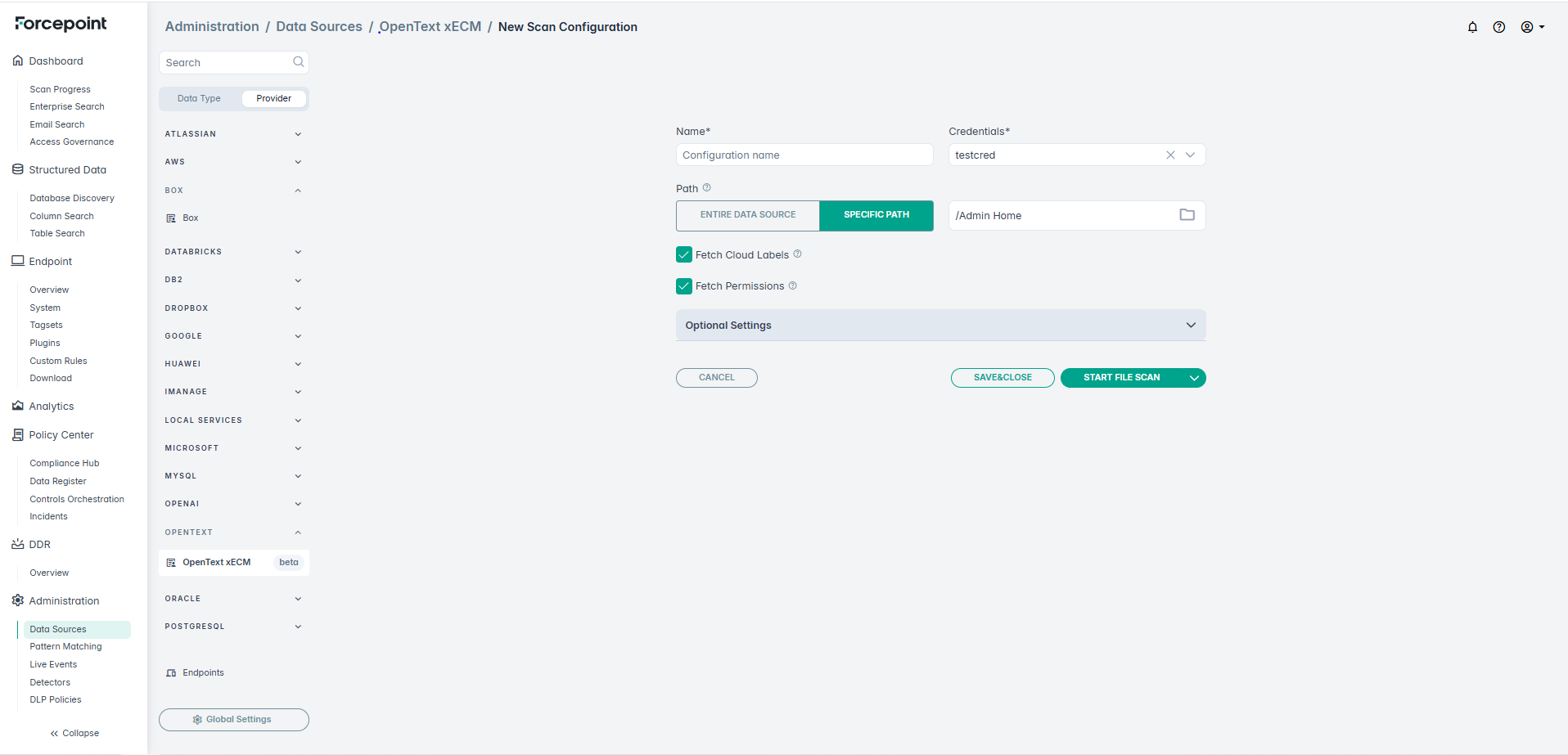Clear the testcred credentials with X icon

click(x=1170, y=155)
